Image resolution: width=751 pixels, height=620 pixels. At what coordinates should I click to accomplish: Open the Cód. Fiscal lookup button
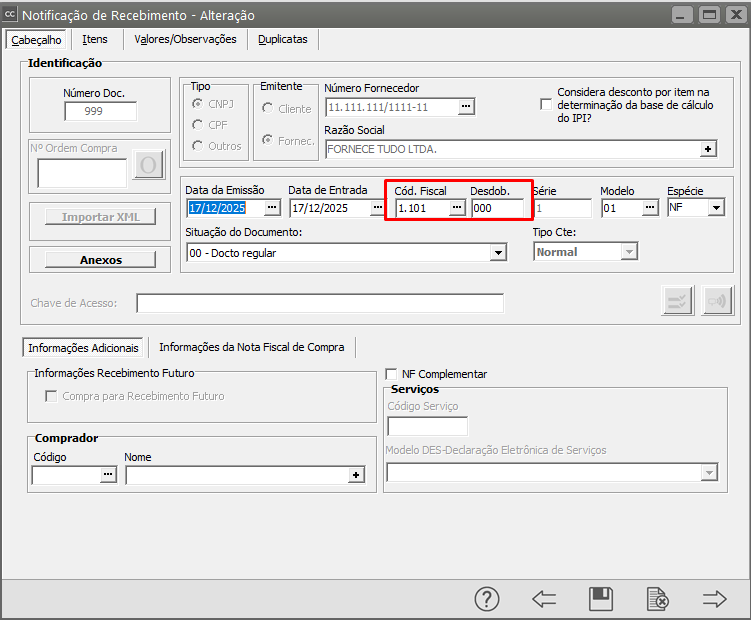[457, 208]
